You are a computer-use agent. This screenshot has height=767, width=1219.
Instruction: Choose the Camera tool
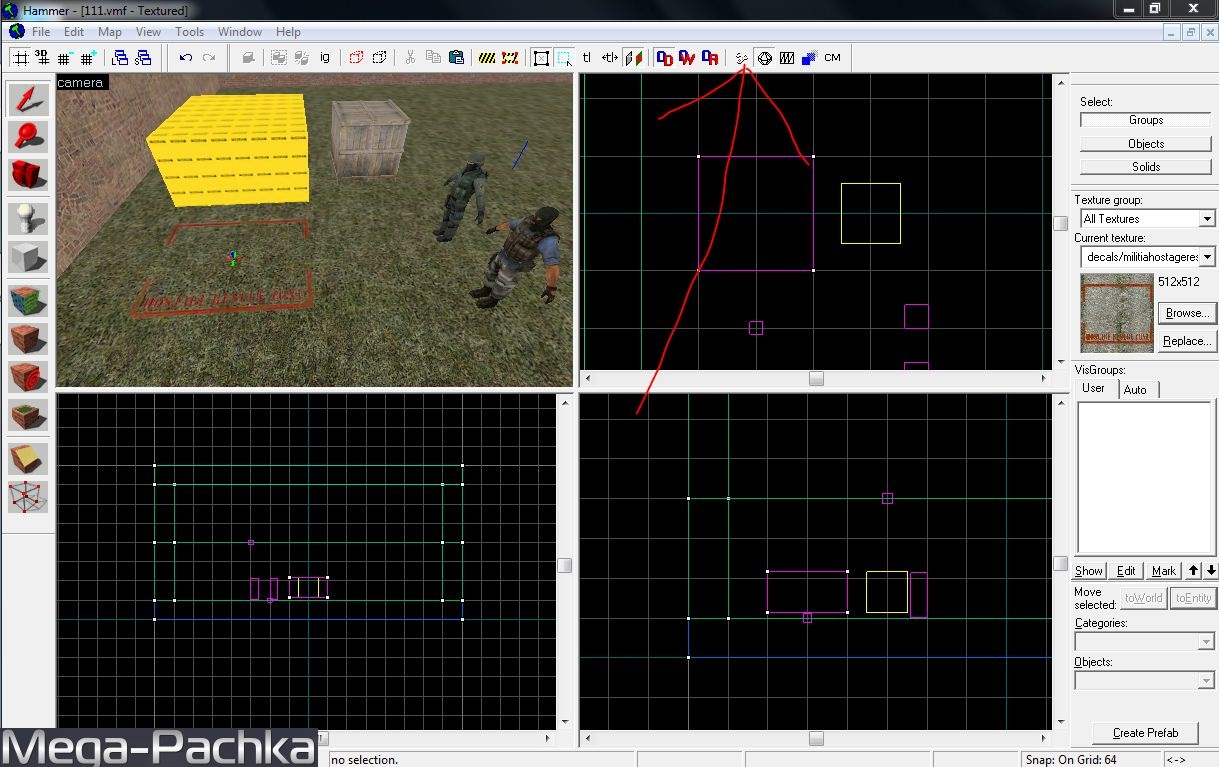[x=28, y=174]
